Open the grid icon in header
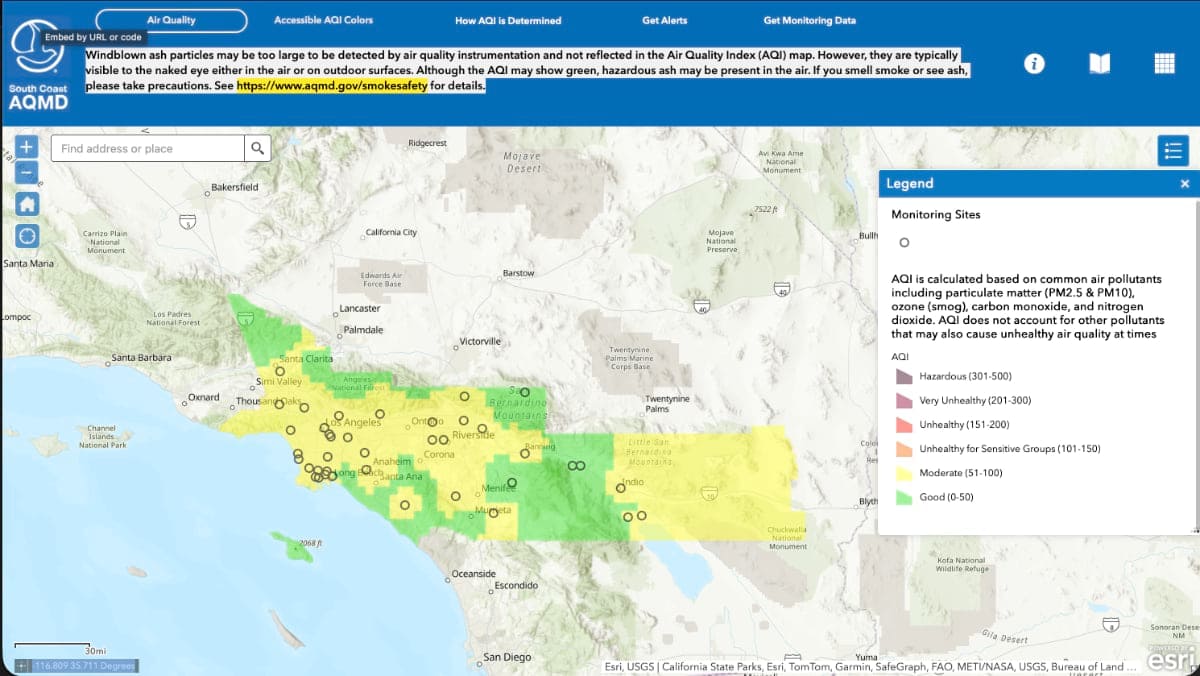The image size is (1200, 676). pos(1164,63)
